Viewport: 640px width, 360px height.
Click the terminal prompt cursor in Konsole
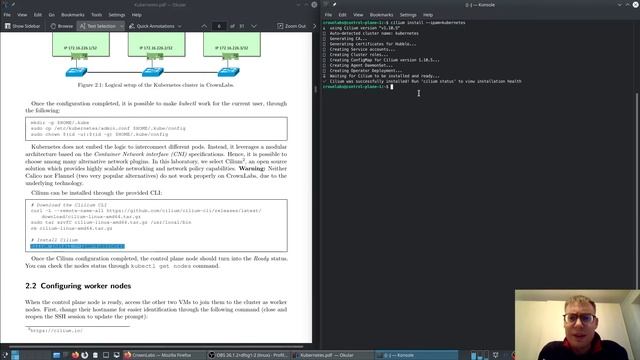click(x=391, y=87)
